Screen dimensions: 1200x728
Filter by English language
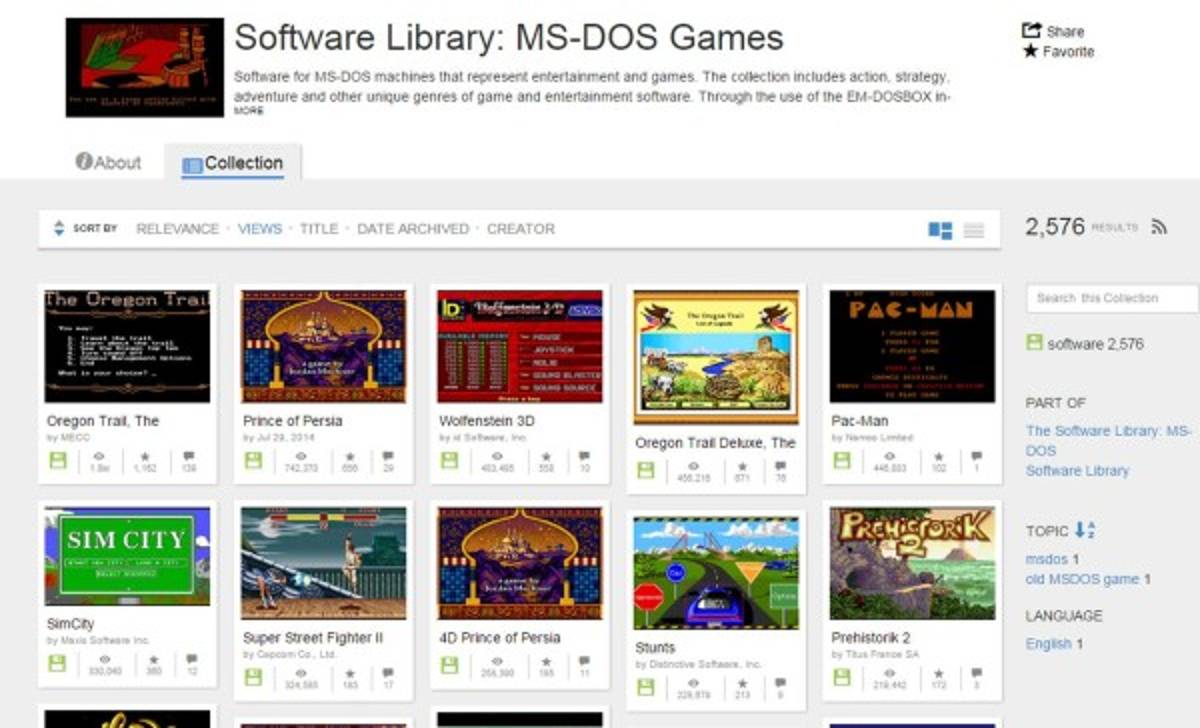(x=1048, y=643)
